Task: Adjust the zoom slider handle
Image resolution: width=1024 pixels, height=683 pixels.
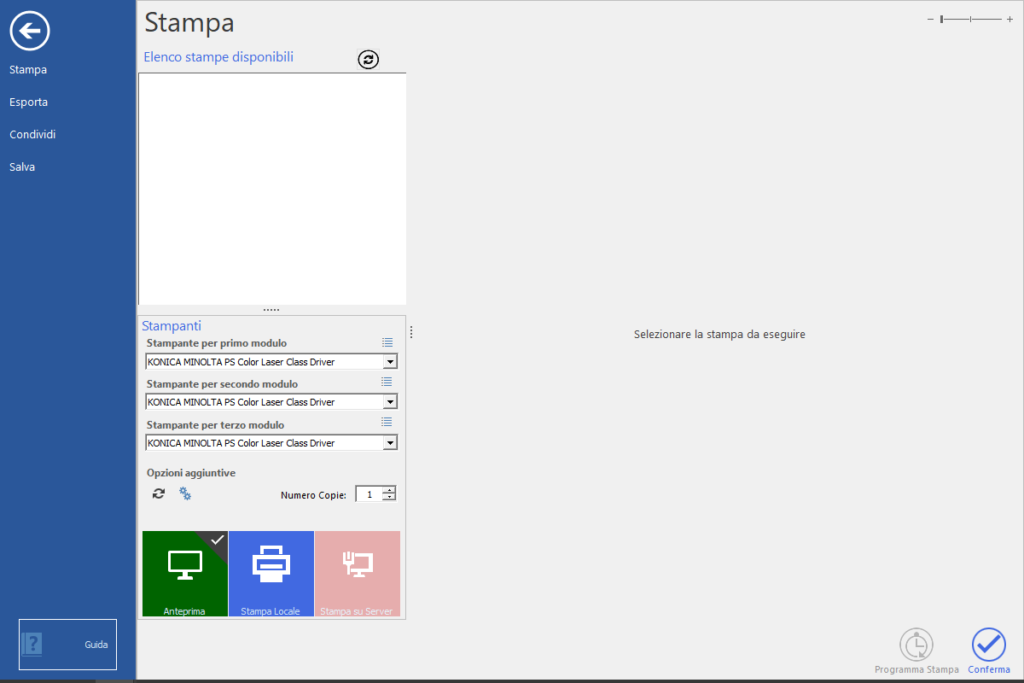Action: tap(942, 20)
